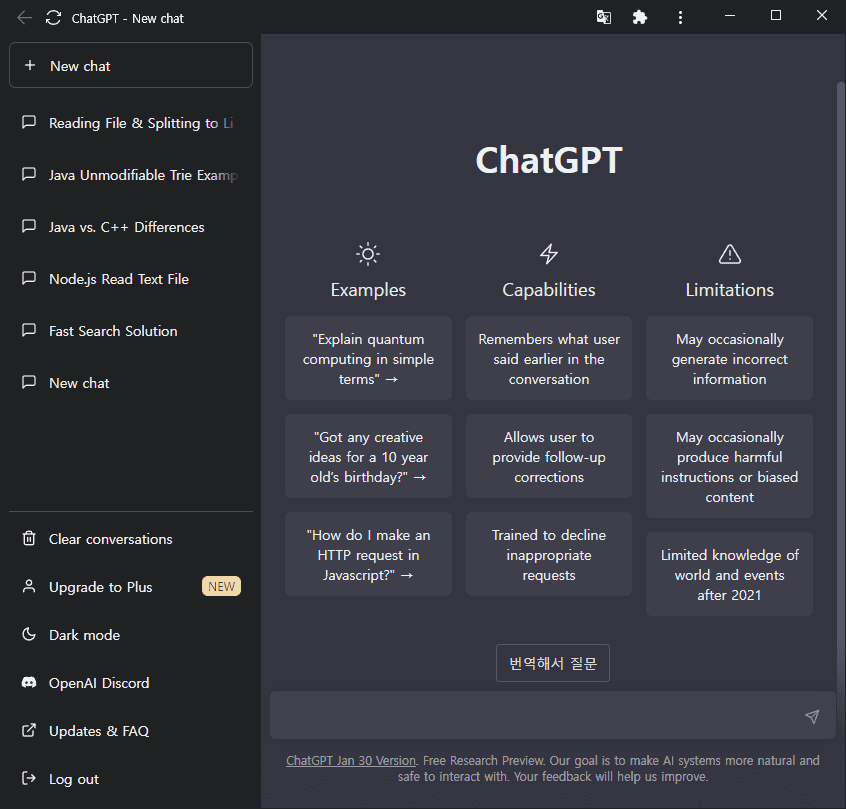This screenshot has height=809, width=846.
Task: Click card Allows user to provide follow-up corrections
Action: tap(549, 456)
